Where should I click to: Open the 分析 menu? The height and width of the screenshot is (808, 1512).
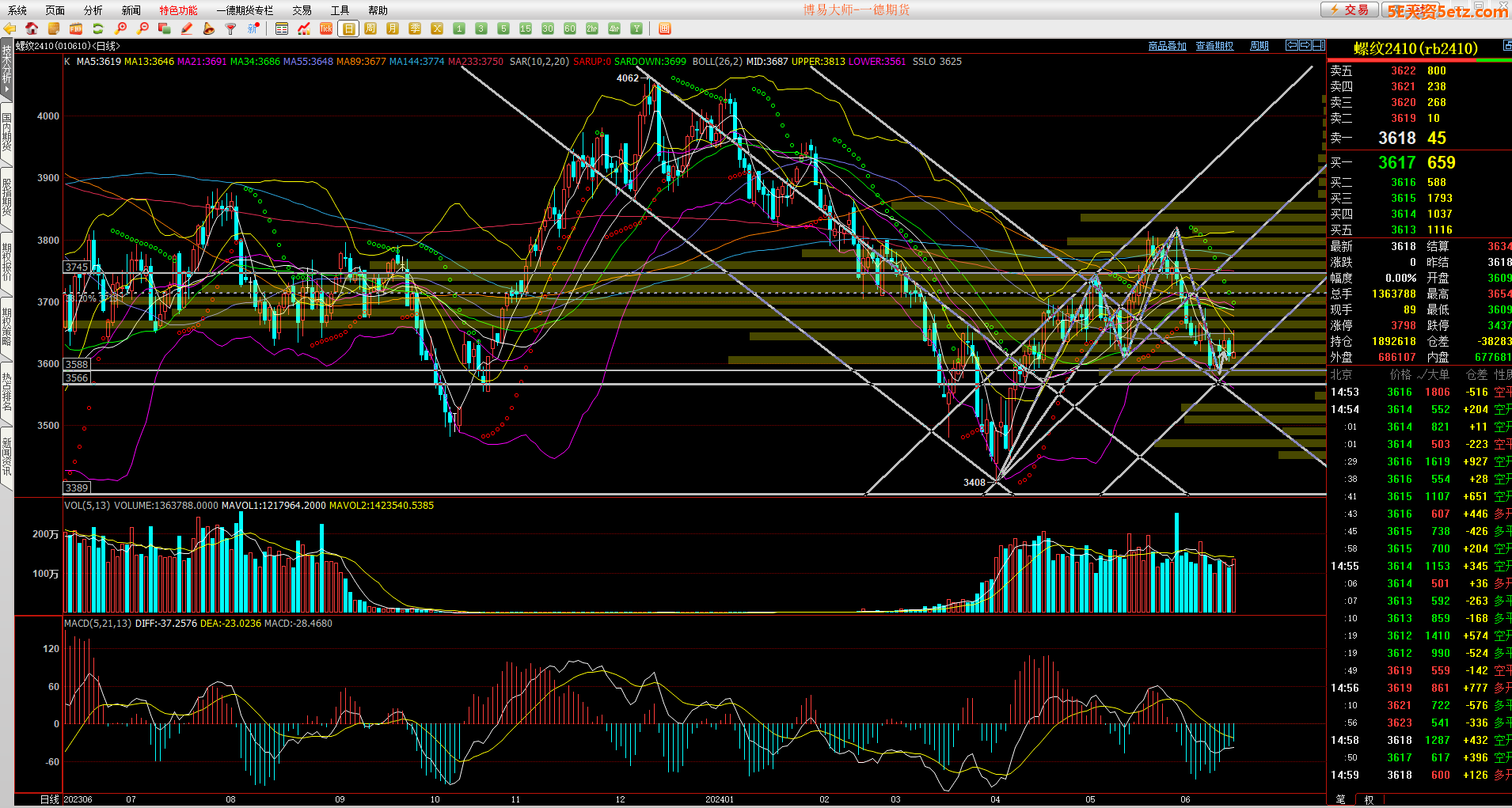tap(93, 10)
